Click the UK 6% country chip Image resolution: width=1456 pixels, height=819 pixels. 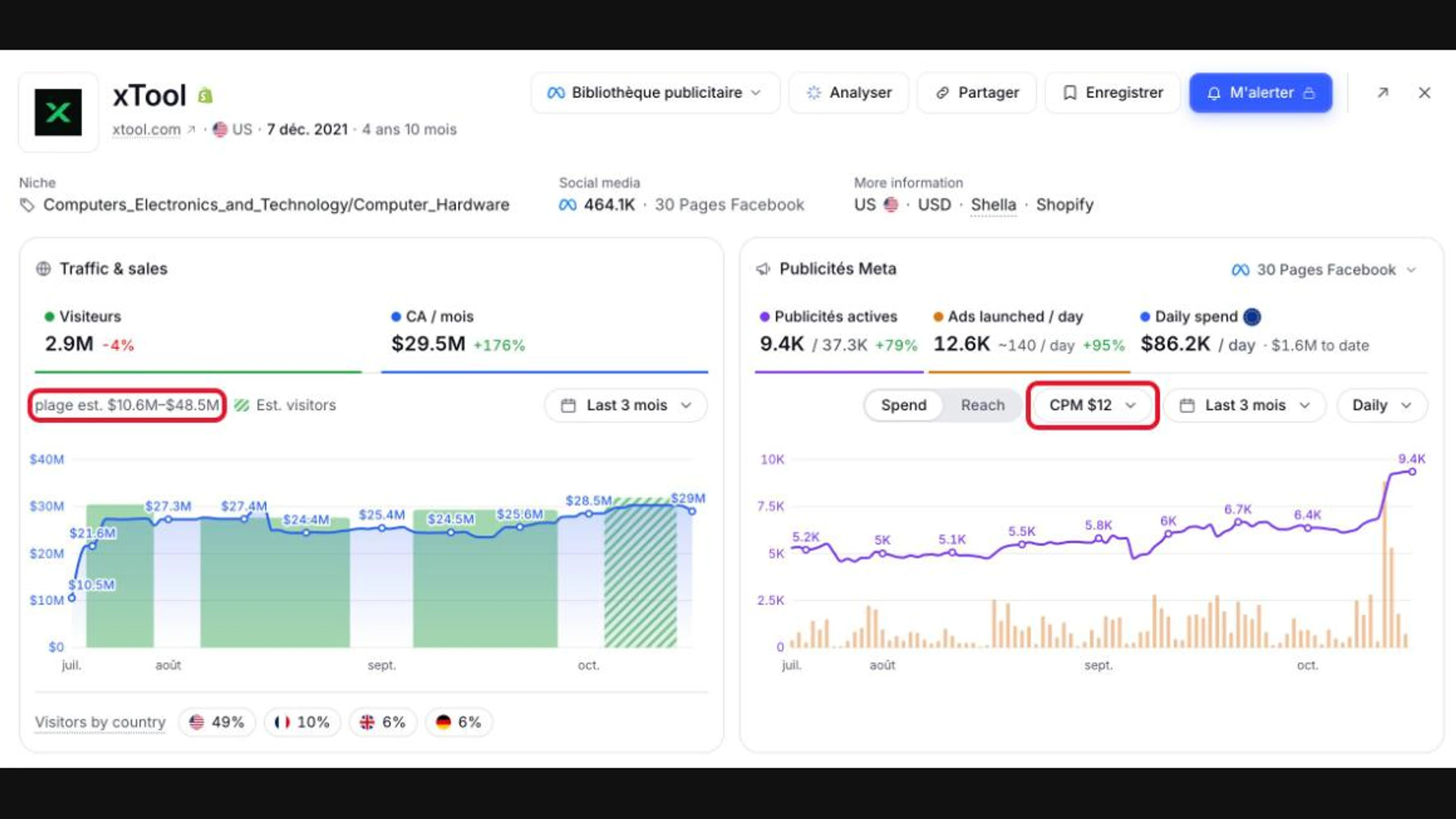[383, 722]
